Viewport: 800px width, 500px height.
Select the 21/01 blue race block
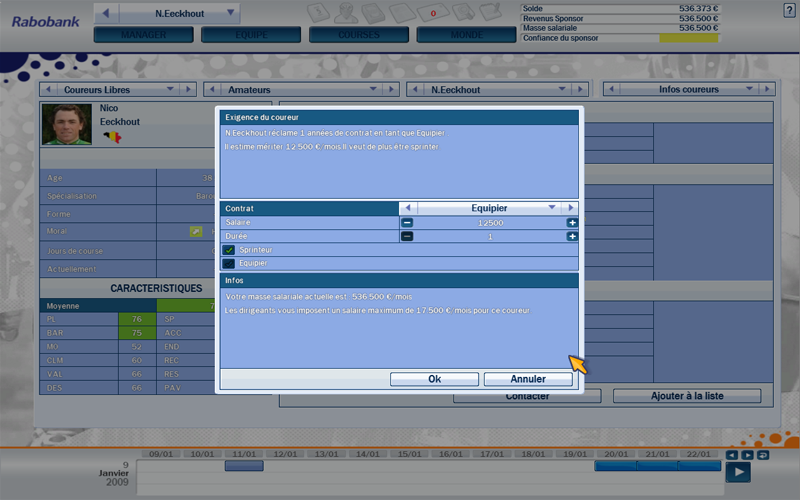[x=658, y=465]
